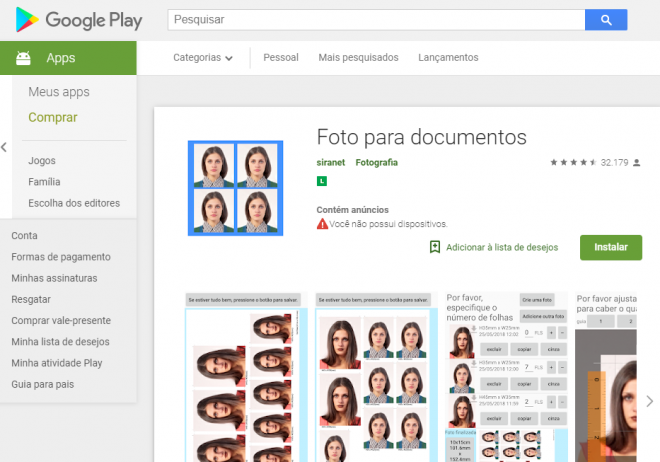Image resolution: width=660 pixels, height=462 pixels.
Task: Click the green Instalar button
Action: pyautogui.click(x=611, y=247)
